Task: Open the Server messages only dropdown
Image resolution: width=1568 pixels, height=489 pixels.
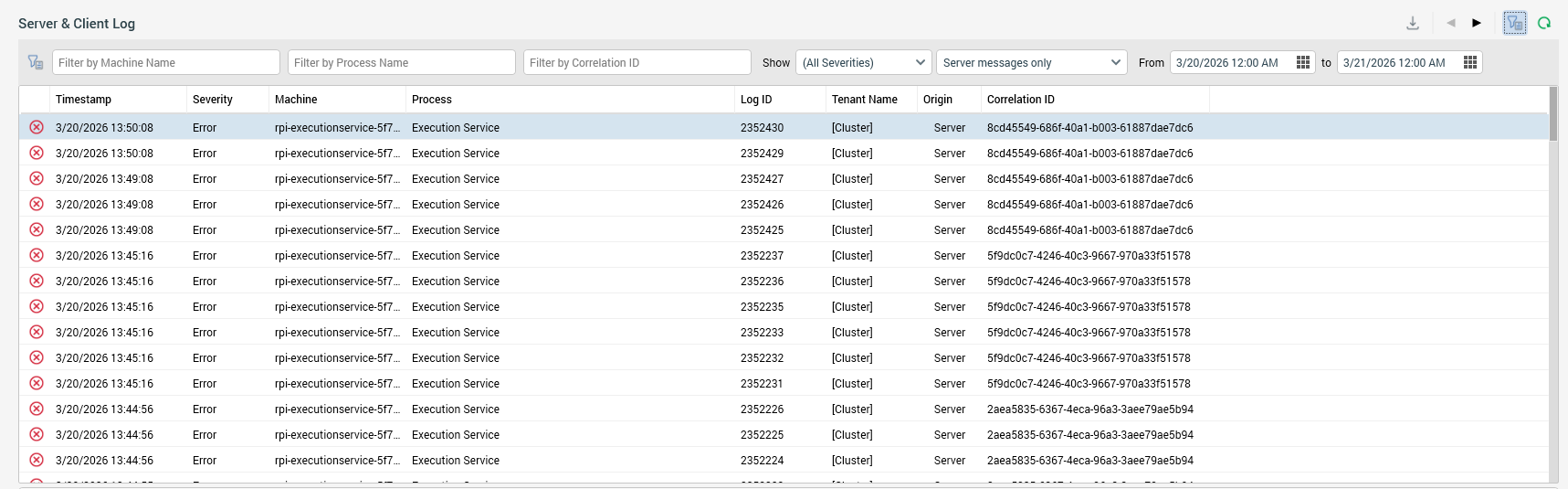Action: coord(1032,62)
